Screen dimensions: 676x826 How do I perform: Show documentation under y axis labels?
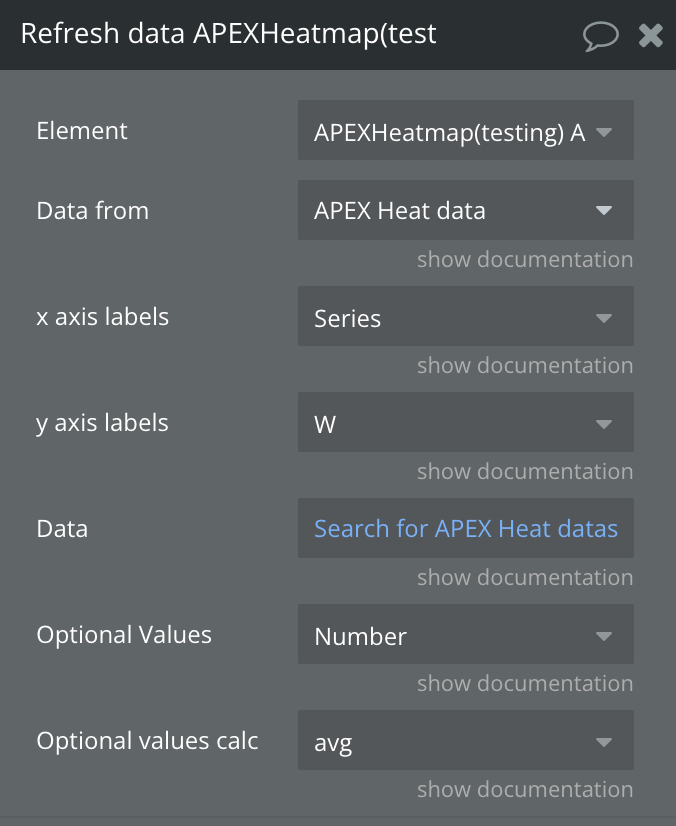(525, 472)
